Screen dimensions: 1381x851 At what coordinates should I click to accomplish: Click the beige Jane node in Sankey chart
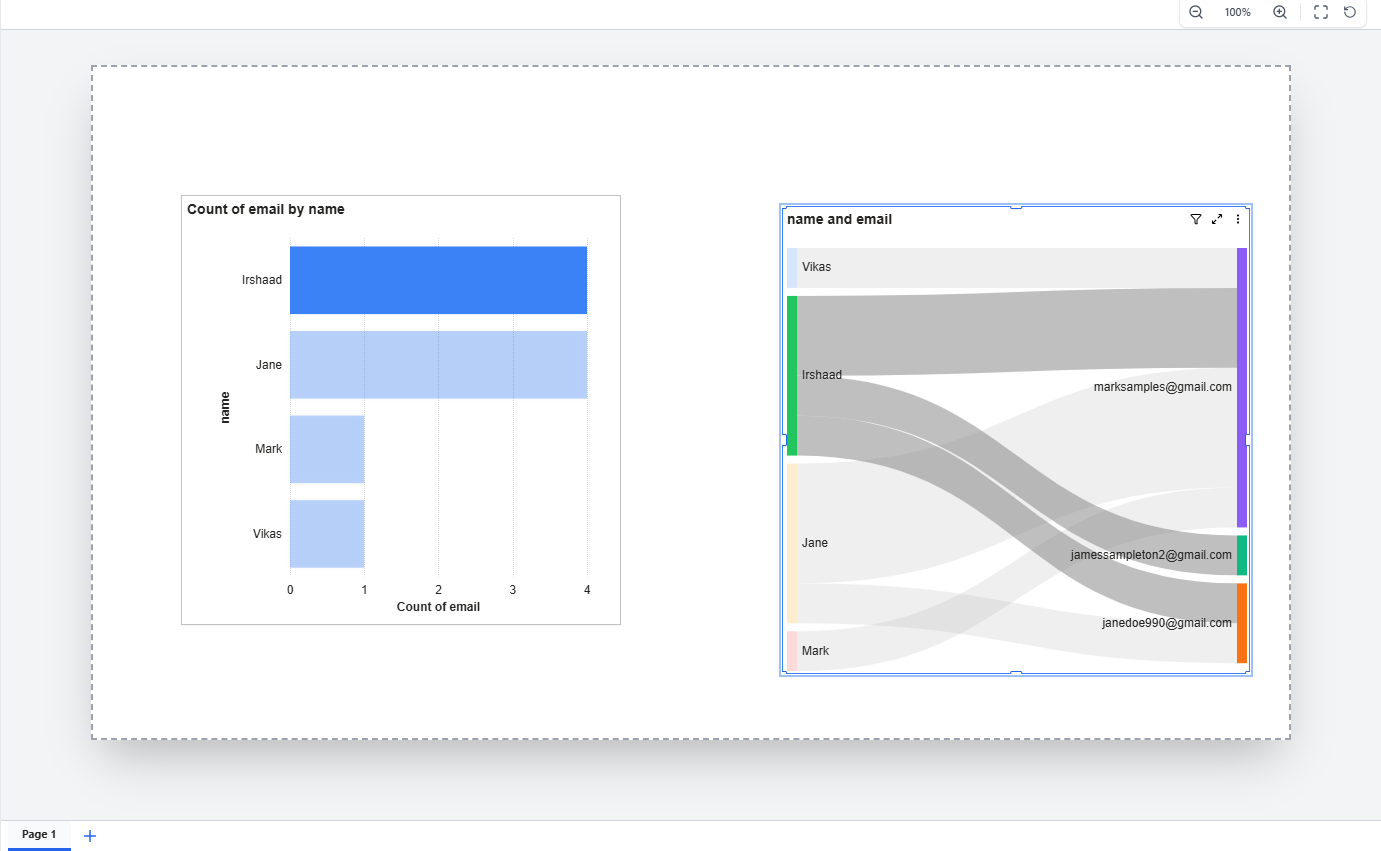coord(792,543)
